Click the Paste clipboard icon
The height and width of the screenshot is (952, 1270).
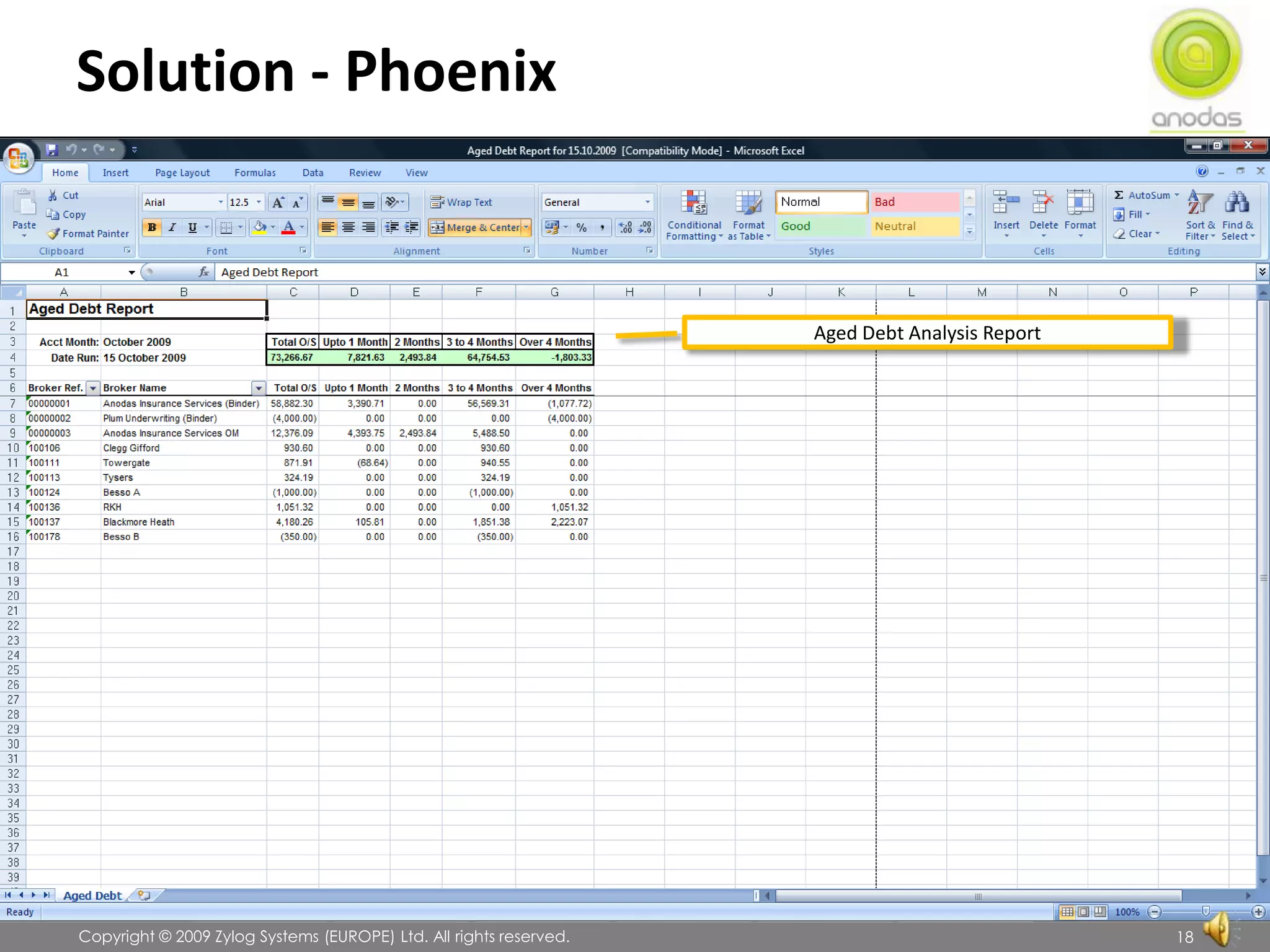point(24,205)
